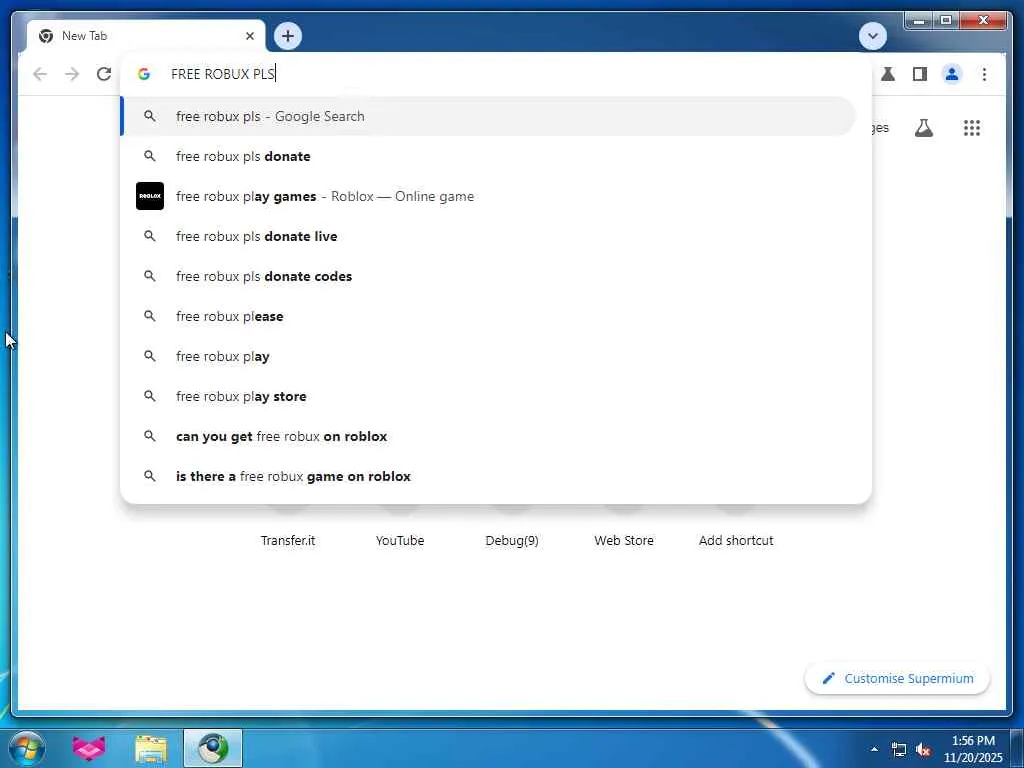Image resolution: width=1024 pixels, height=768 pixels.
Task: Select the 'free robux play' suggestion
Action: [488, 356]
